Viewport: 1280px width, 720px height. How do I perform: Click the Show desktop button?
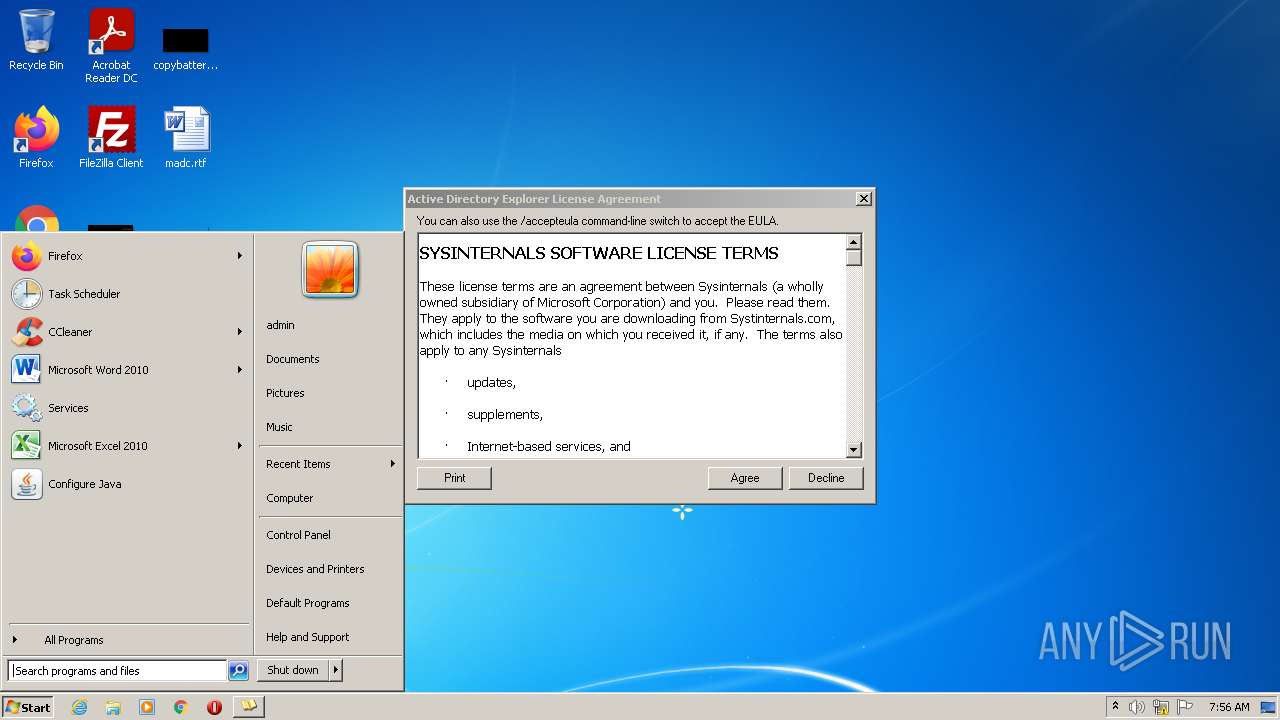(x=1268, y=707)
